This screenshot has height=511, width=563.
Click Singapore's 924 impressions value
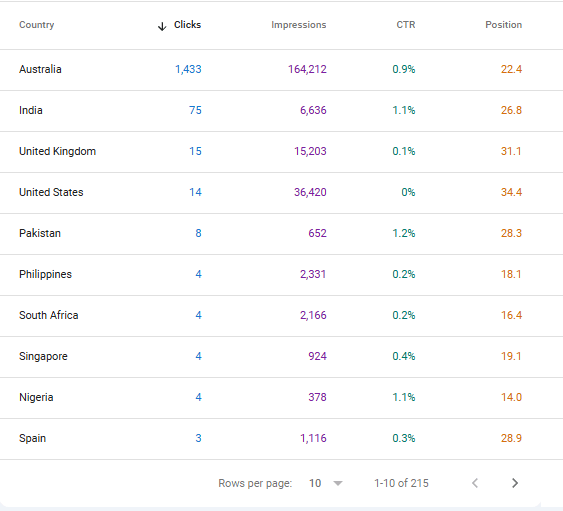coord(317,356)
